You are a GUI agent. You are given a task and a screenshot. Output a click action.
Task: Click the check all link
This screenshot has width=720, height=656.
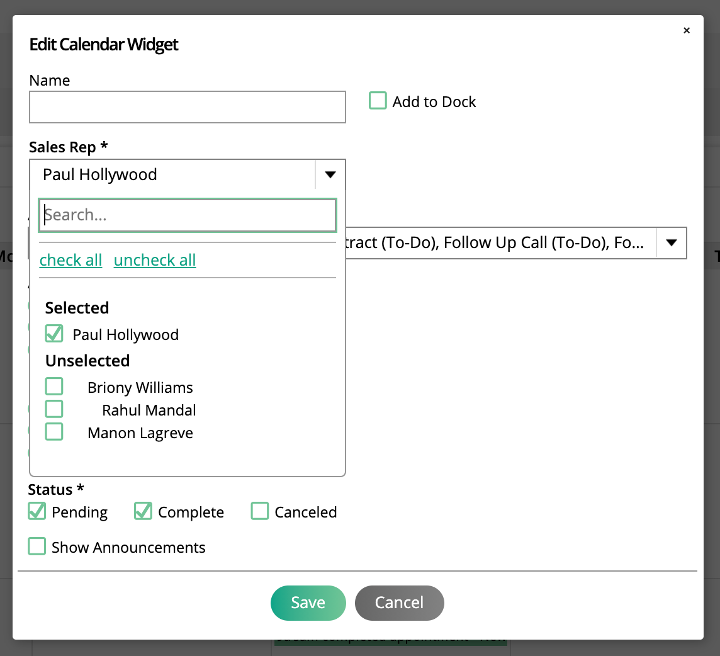(71, 260)
